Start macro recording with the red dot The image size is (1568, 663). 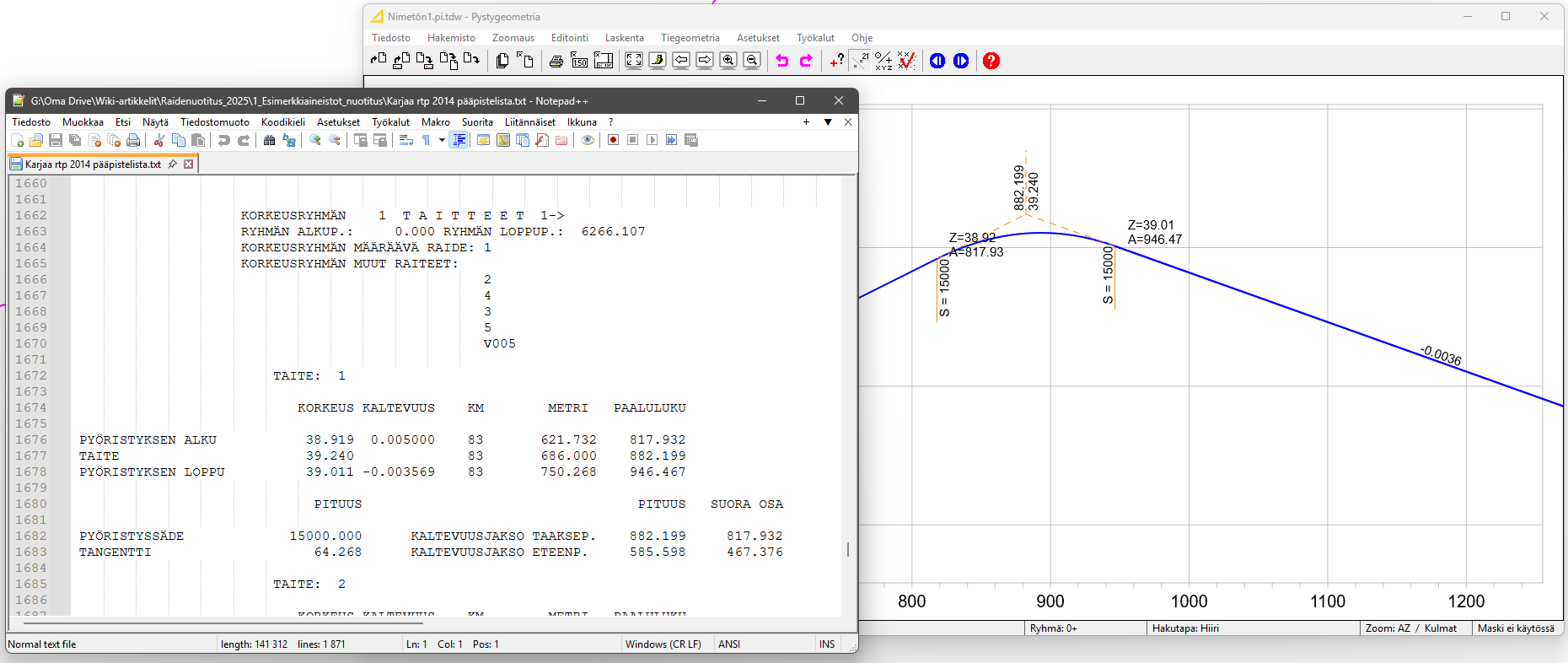[614, 140]
